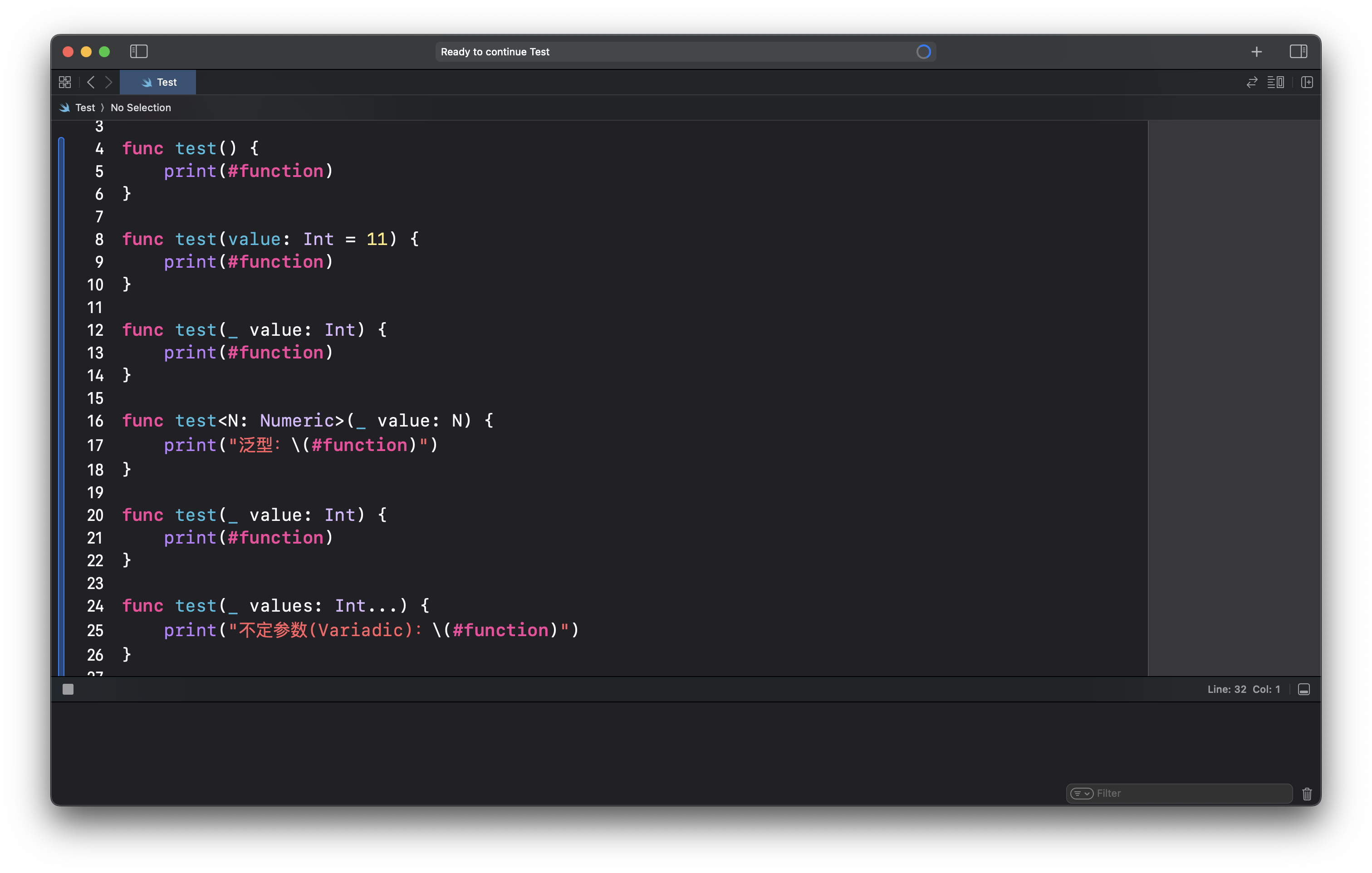
Task: Add a new editor pane
Action: pos(1307,83)
